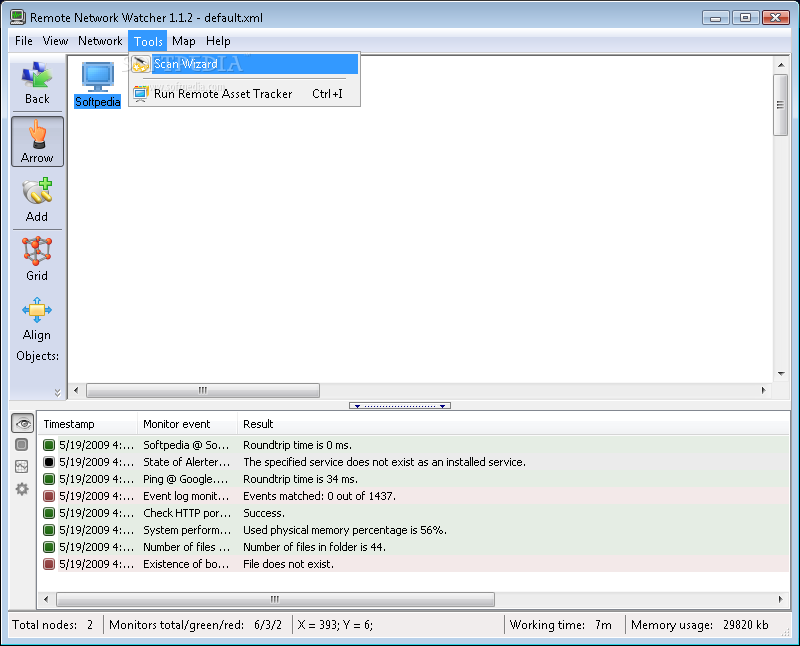Click the map scroll down arrow

click(x=781, y=374)
